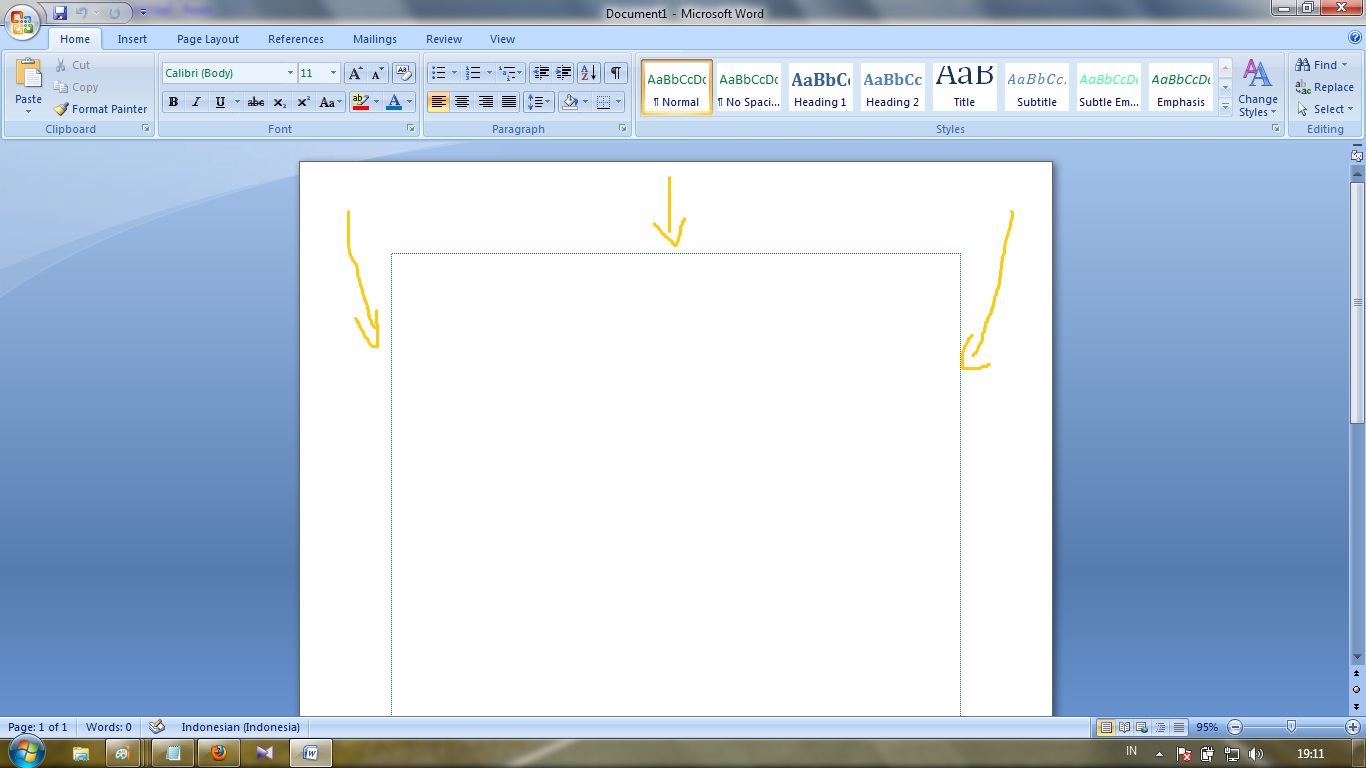
Task: Zoom in with plus button
Action: 1353,727
